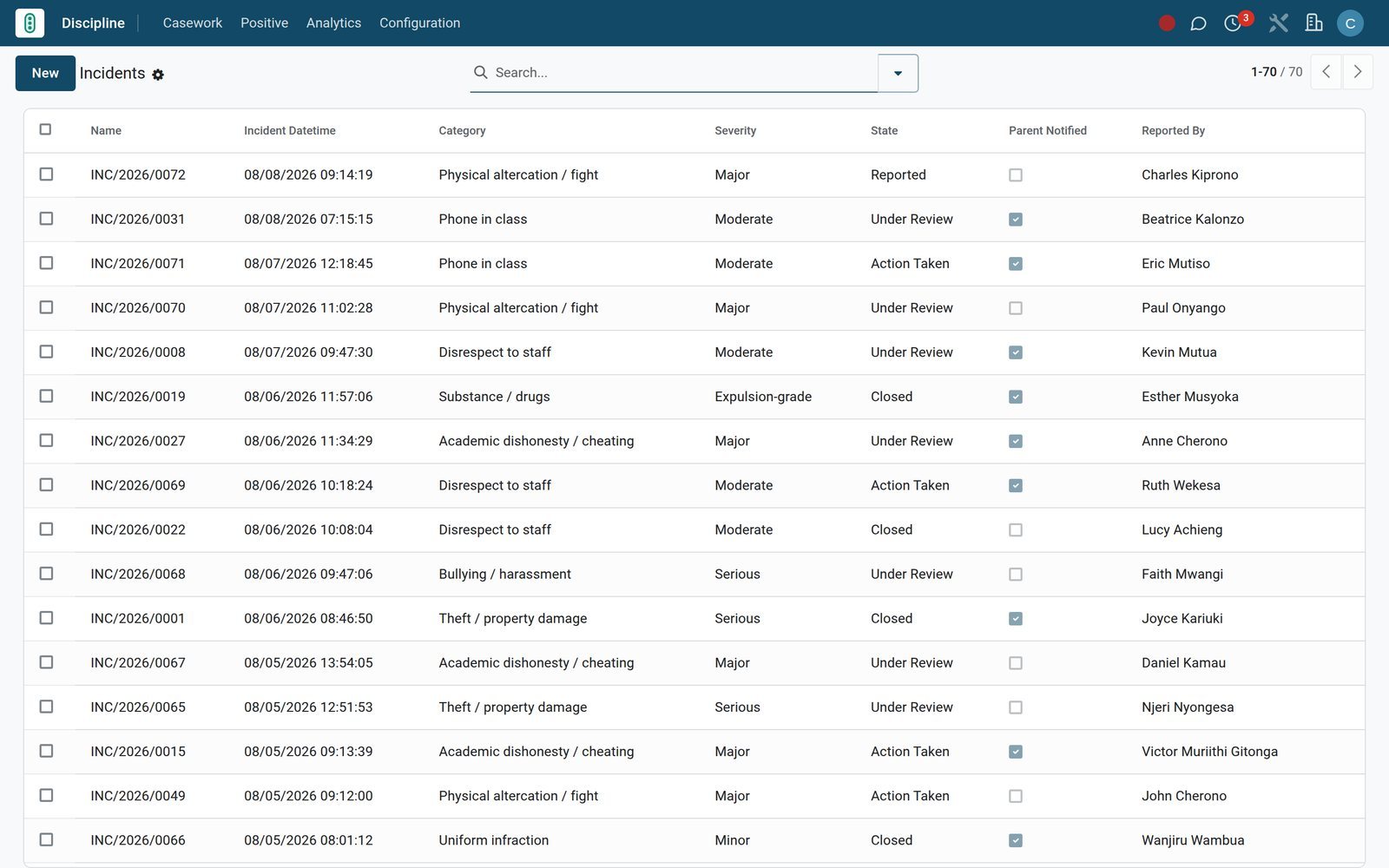Select row INC/2026/0068 checkbox

46,574
